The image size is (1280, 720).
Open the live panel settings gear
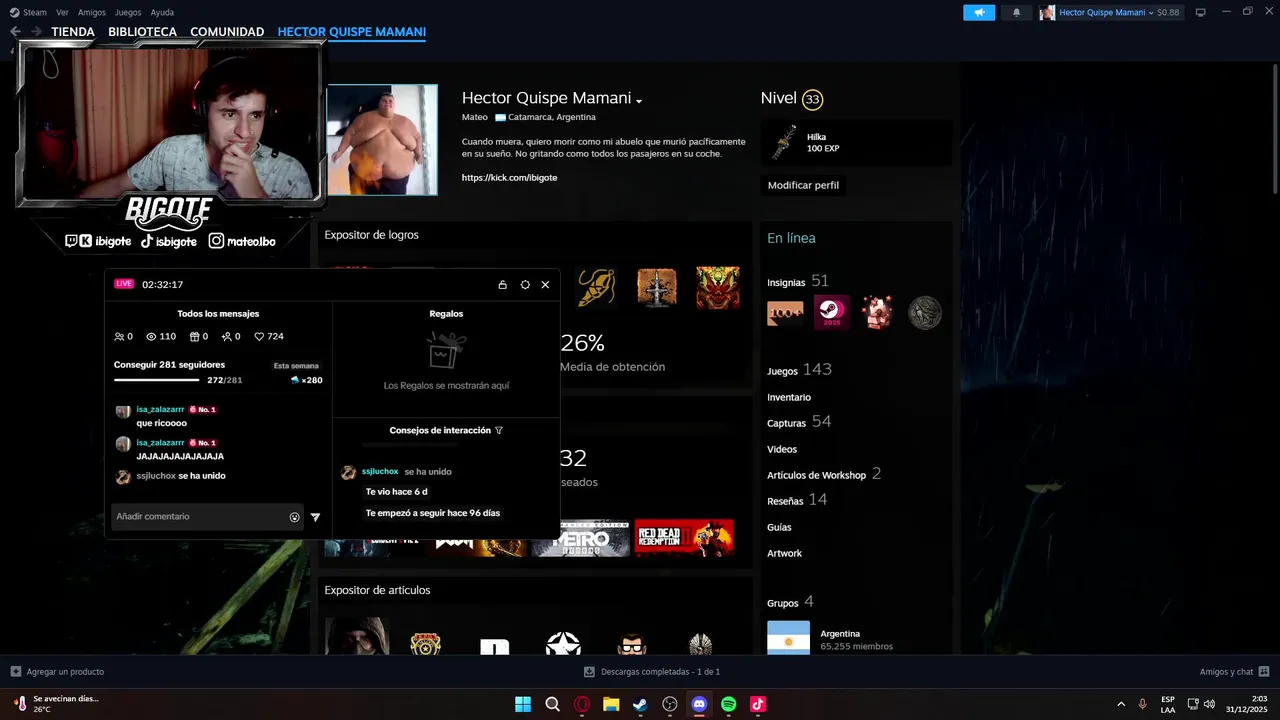(525, 285)
